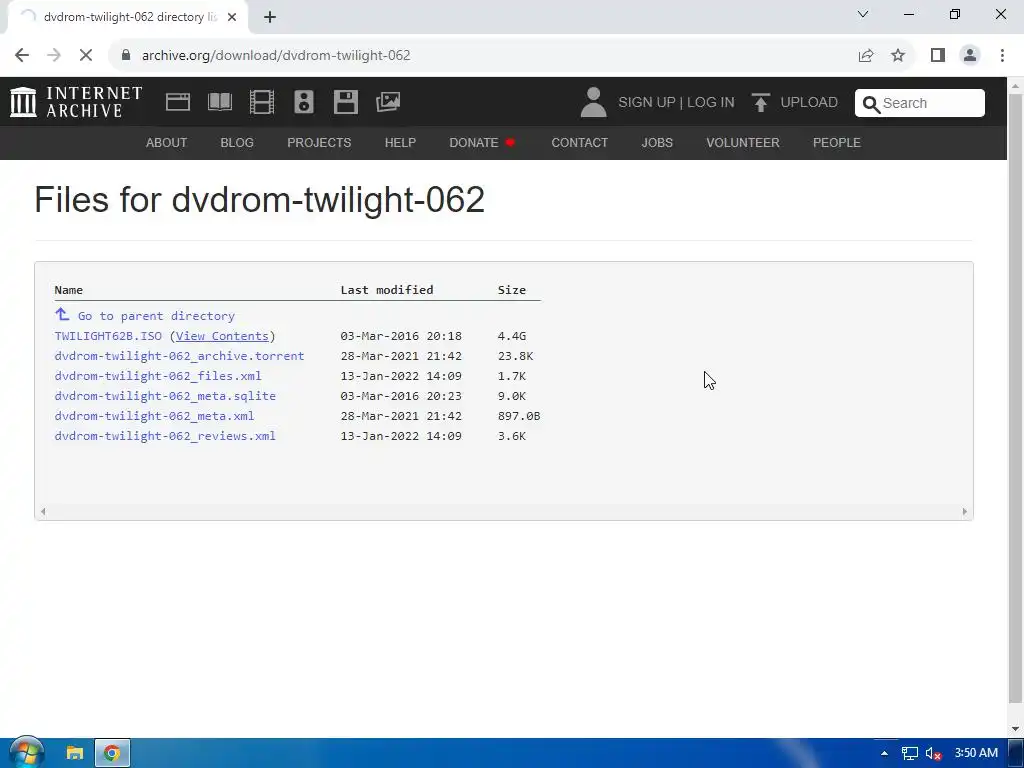Click the file listing right scroll arrow
Viewport: 1024px width, 768px height.
965,511
